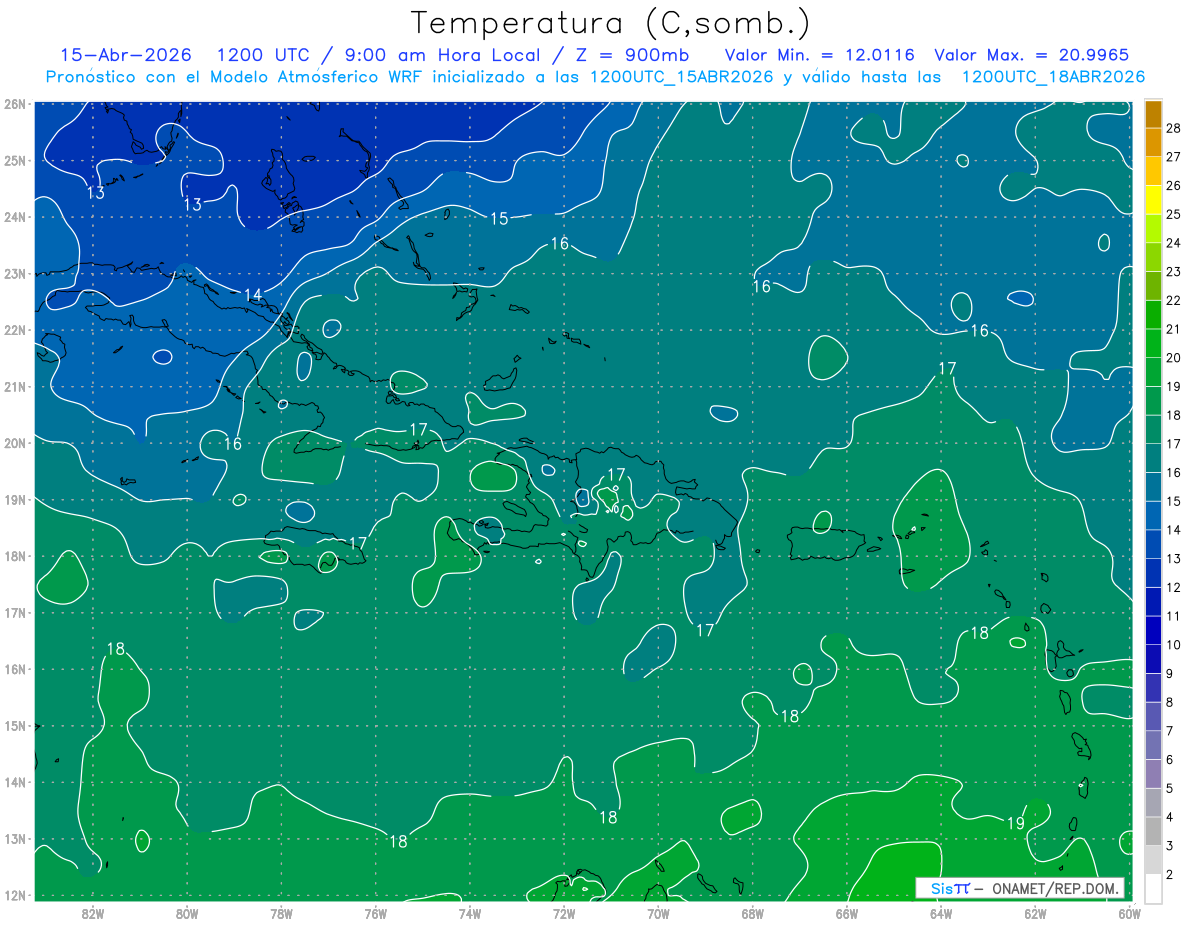The image size is (1200, 927).
Task: Pick the teal 17 degree legend swatch
Action: (x=1153, y=430)
